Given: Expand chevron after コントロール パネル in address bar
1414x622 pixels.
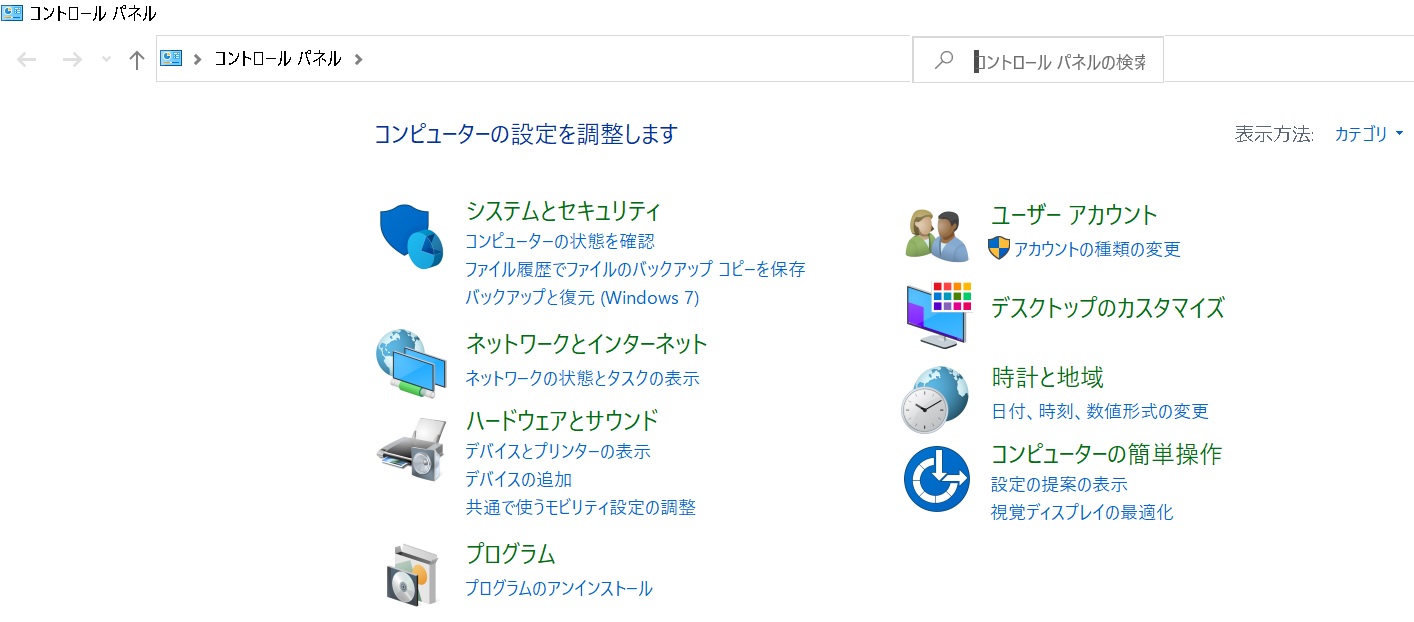Looking at the screenshot, I should click(359, 59).
